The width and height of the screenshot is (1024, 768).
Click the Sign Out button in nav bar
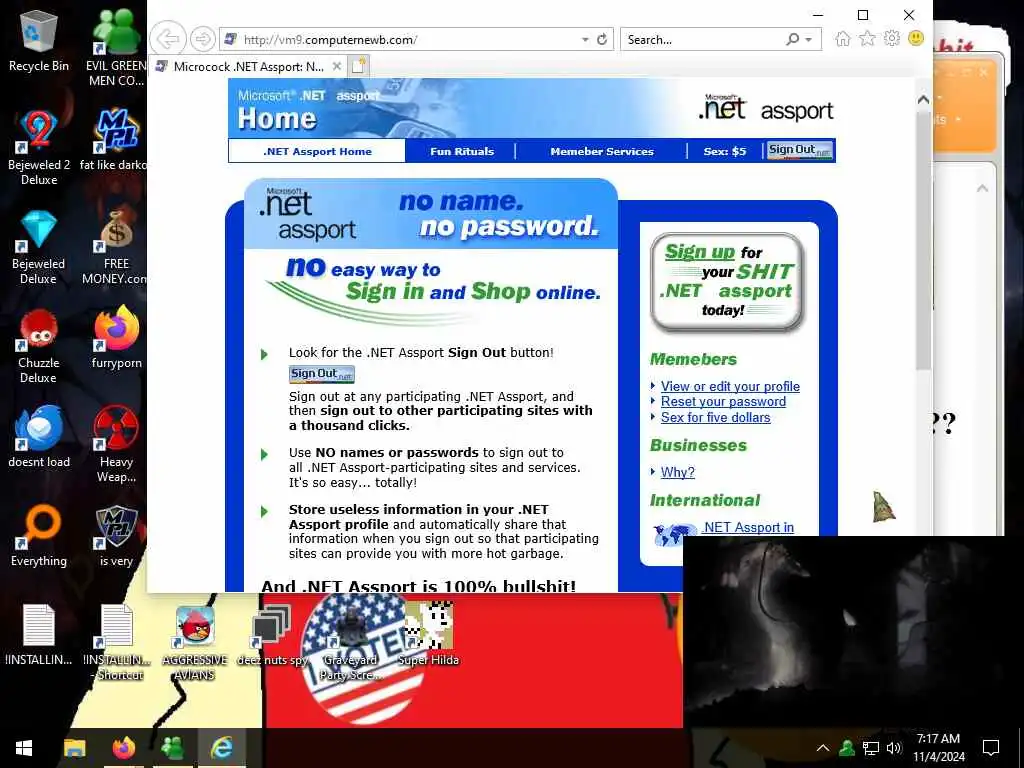(x=800, y=150)
